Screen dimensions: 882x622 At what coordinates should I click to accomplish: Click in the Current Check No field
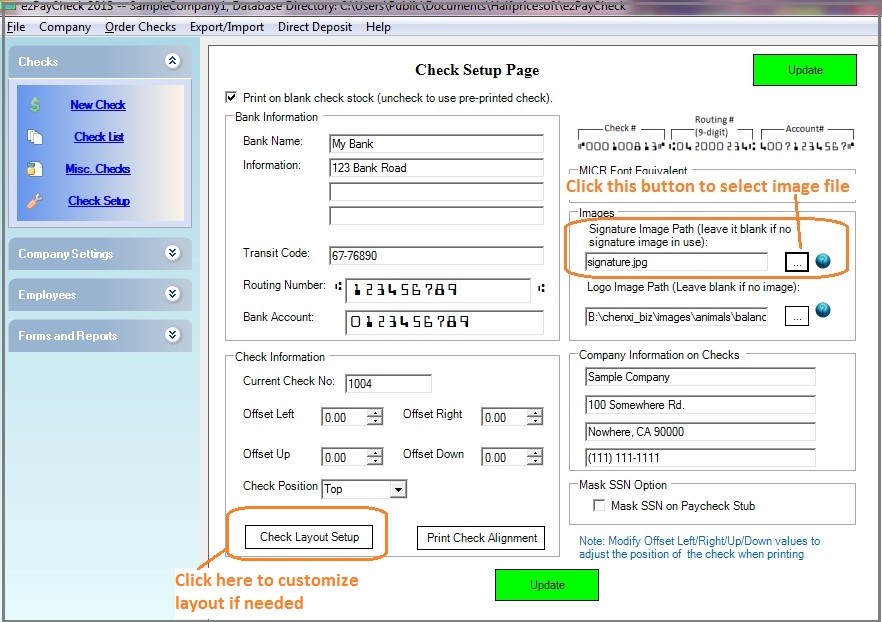click(x=388, y=382)
